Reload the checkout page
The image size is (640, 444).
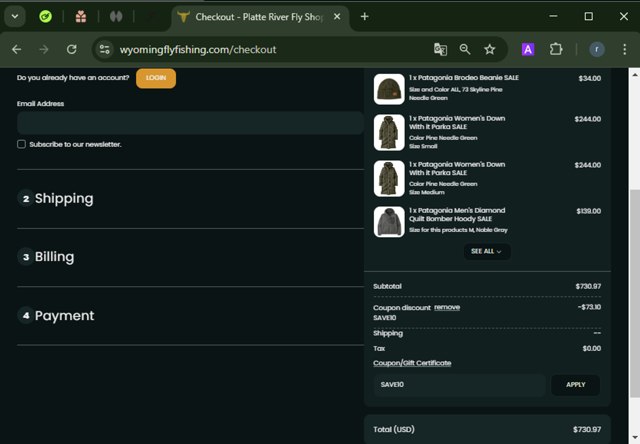(x=72, y=50)
